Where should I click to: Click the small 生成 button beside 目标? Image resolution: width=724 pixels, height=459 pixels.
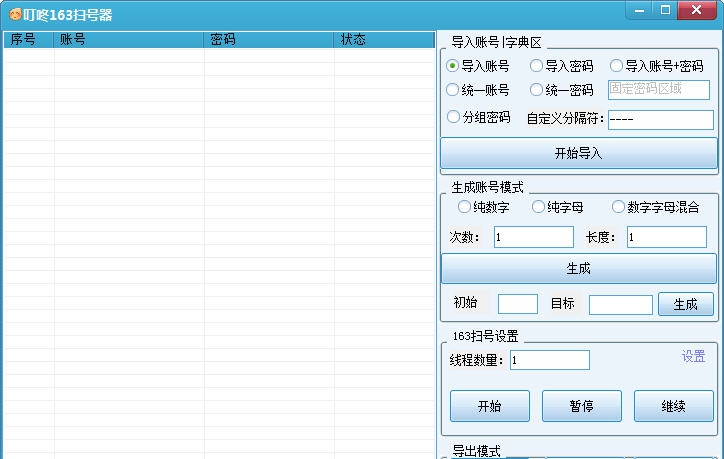(x=685, y=305)
